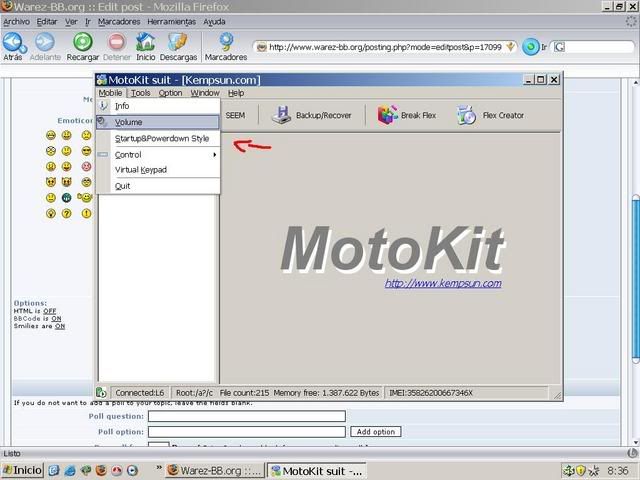The image size is (640, 480).
Task: Click the first smiley emoticon in the Firefox page
Action: click(x=51, y=135)
